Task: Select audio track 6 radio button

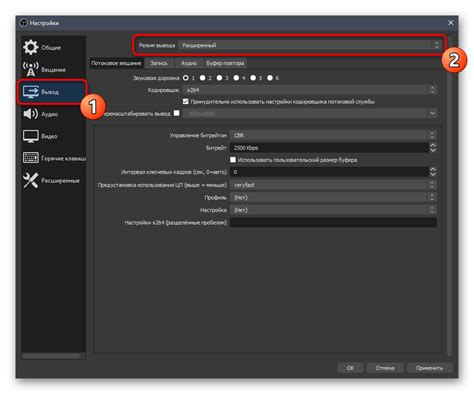Action: [270, 78]
